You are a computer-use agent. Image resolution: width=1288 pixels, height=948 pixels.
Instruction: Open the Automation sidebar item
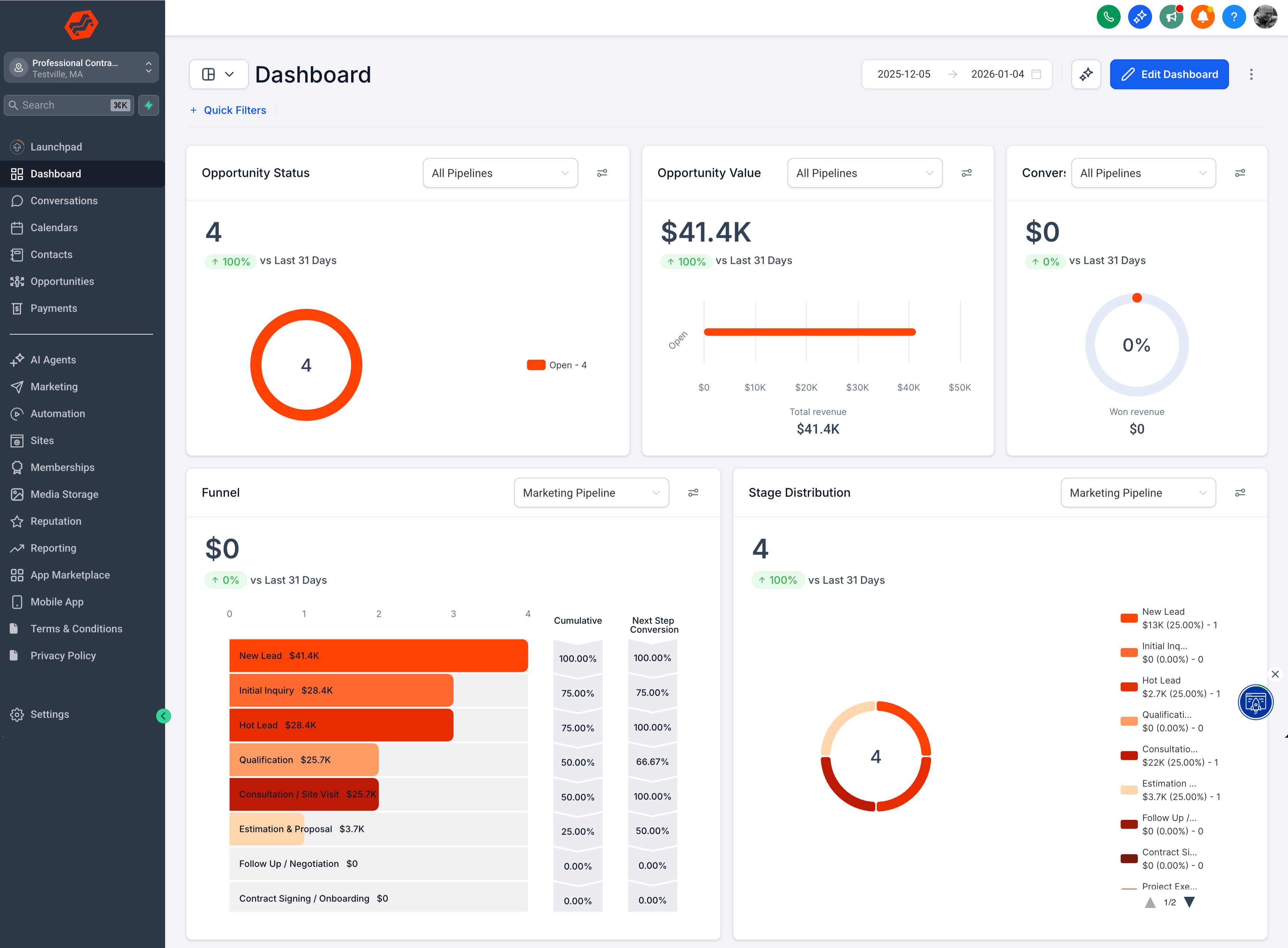pos(58,413)
